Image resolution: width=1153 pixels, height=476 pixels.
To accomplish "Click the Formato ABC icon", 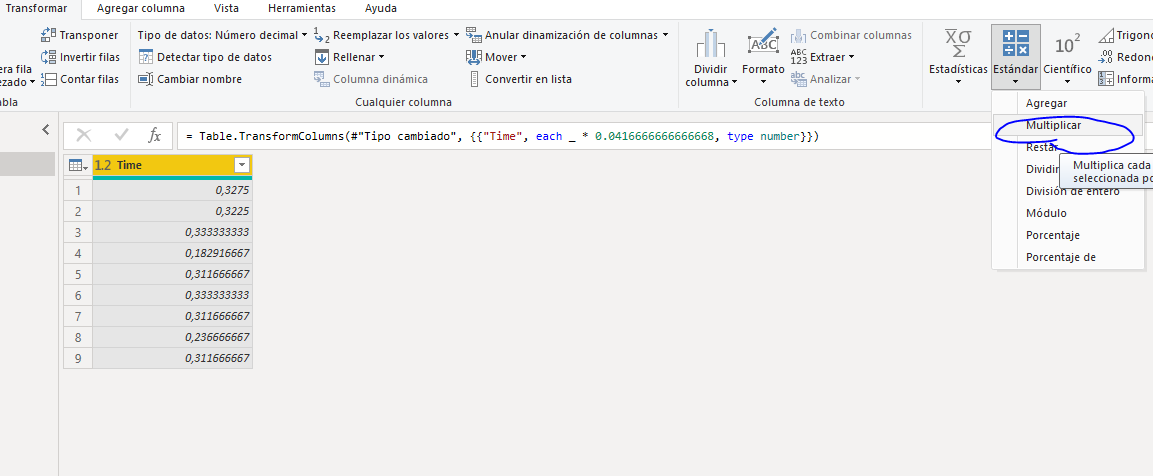I will 763,43.
